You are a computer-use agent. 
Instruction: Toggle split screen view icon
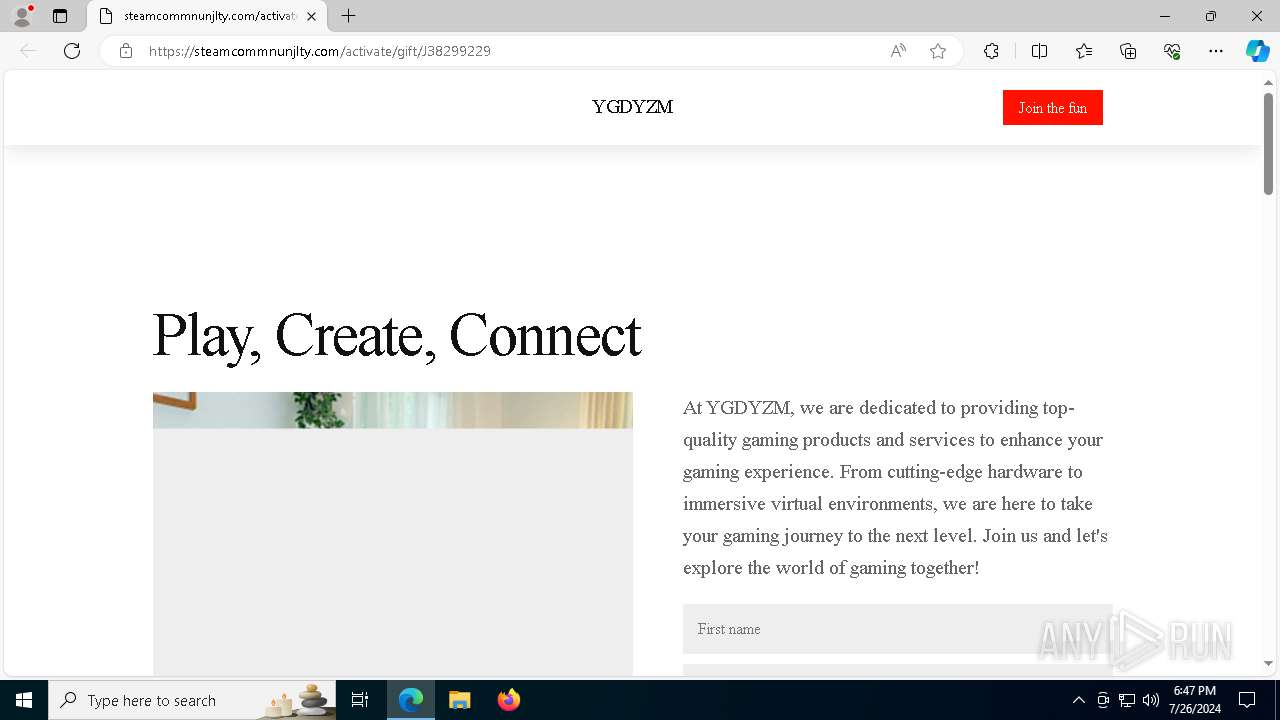click(x=1039, y=51)
